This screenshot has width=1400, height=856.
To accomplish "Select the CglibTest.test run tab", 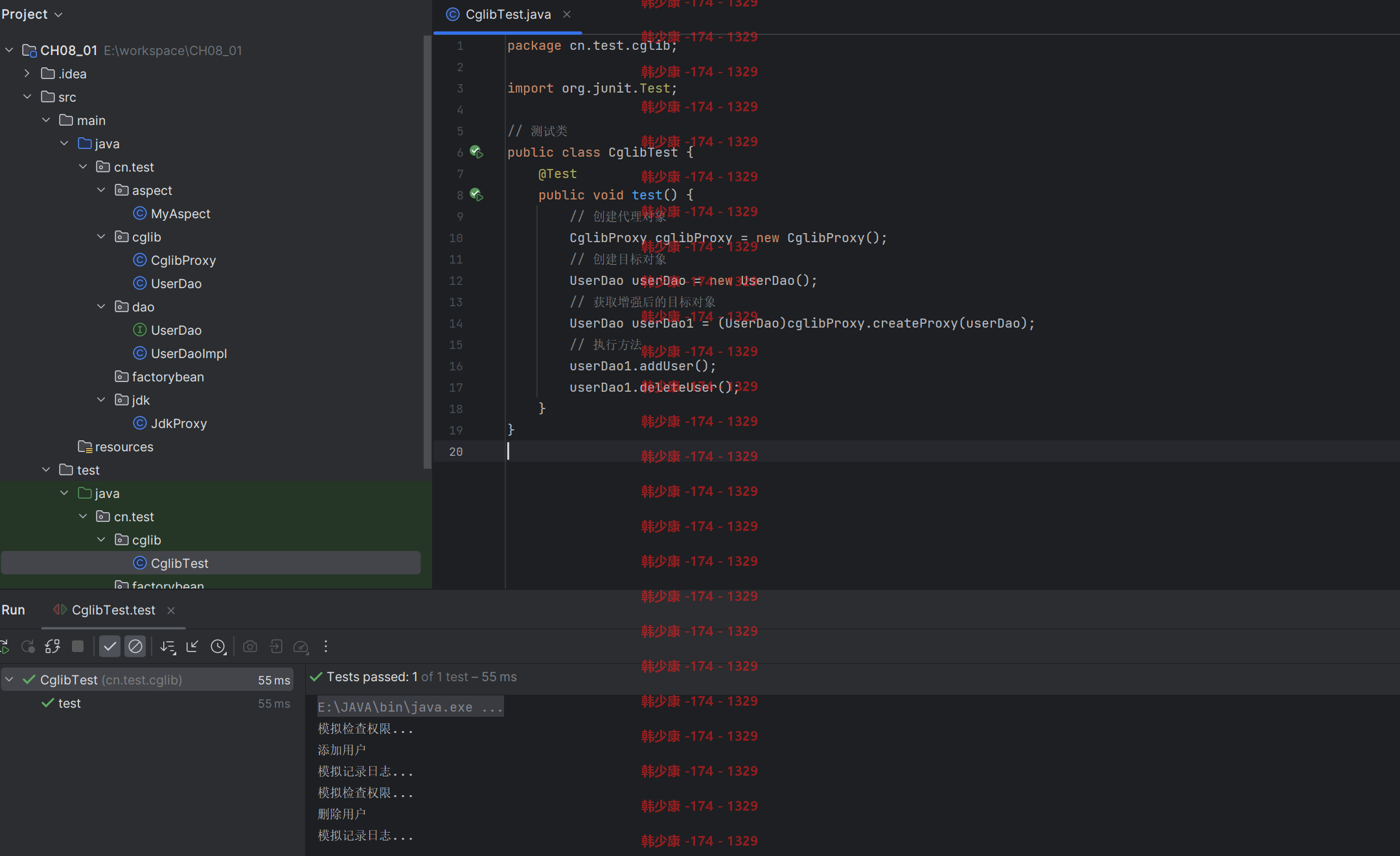I will click(x=113, y=610).
